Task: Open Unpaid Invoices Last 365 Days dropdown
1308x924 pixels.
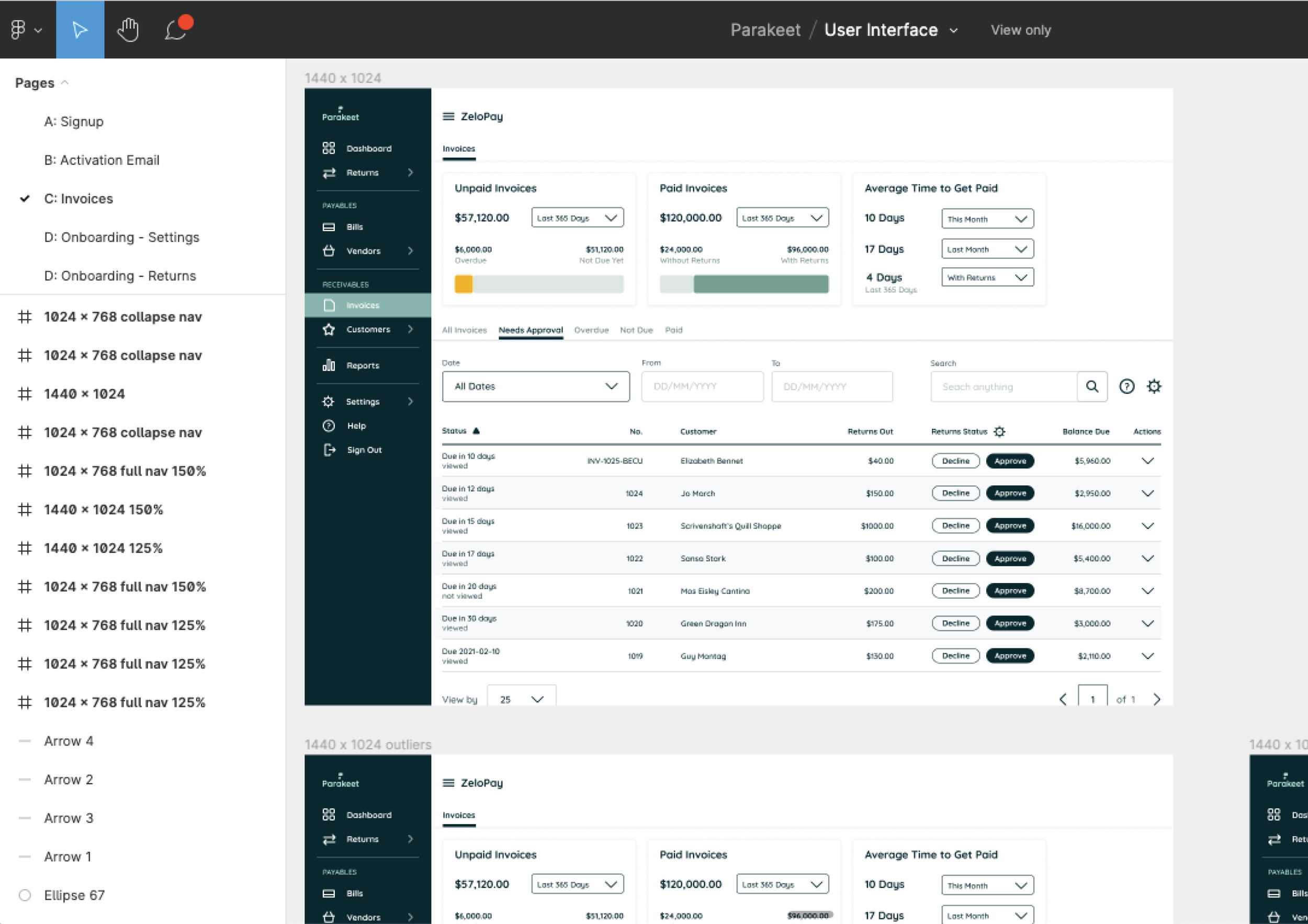Action: coord(577,218)
